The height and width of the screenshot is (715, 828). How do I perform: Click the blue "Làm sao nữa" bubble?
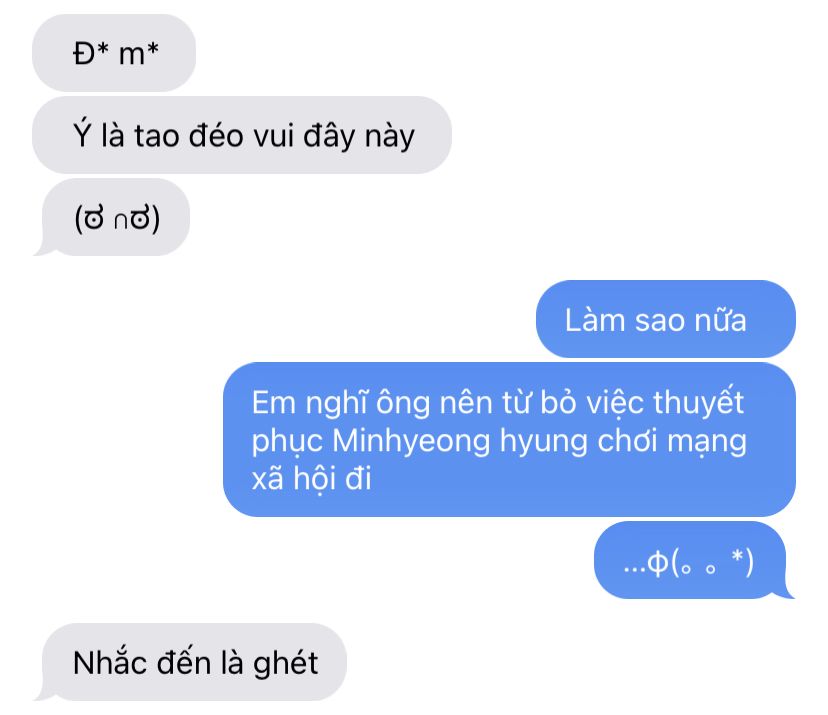pos(665,319)
